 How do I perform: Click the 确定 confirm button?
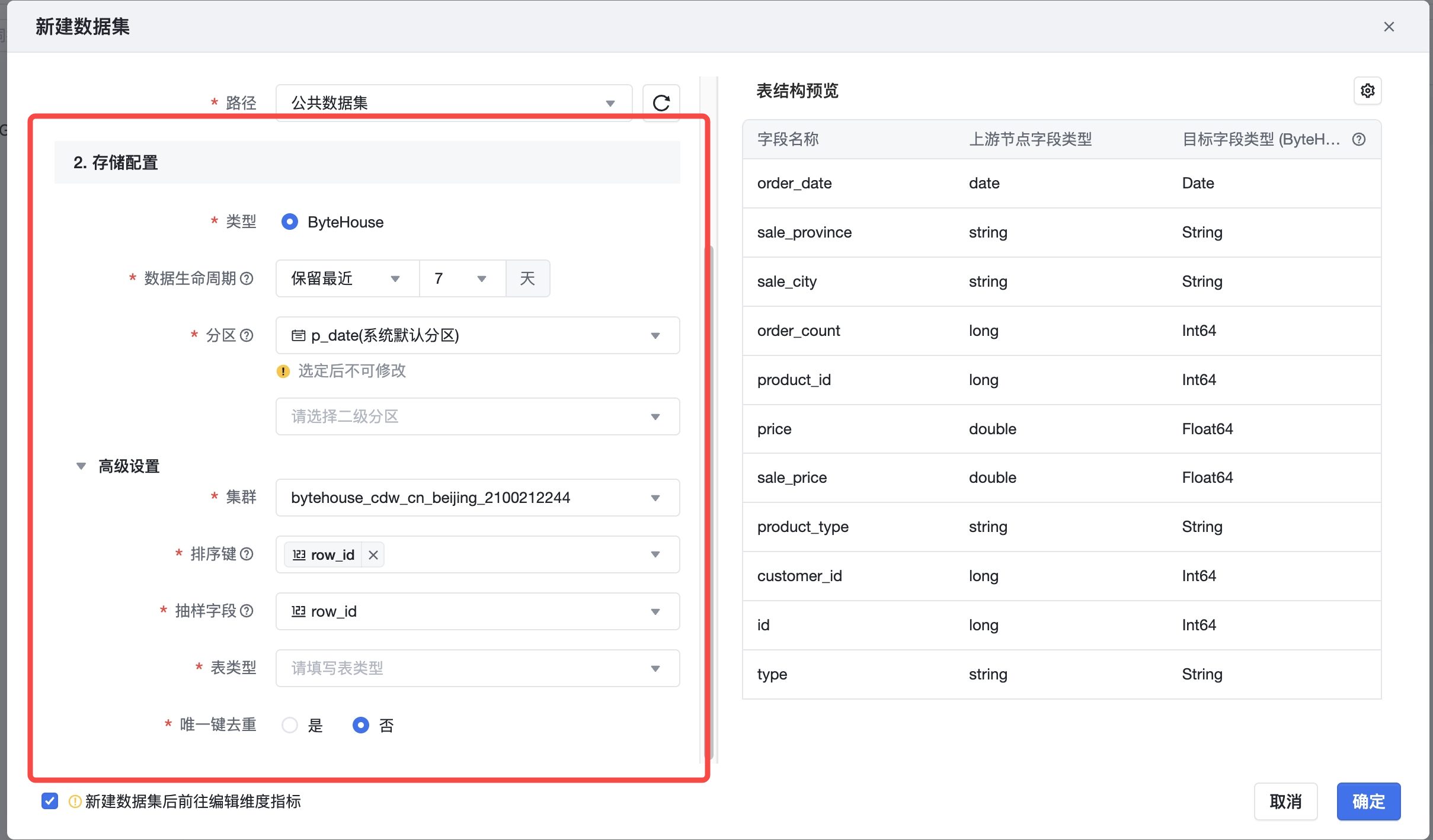click(x=1368, y=801)
